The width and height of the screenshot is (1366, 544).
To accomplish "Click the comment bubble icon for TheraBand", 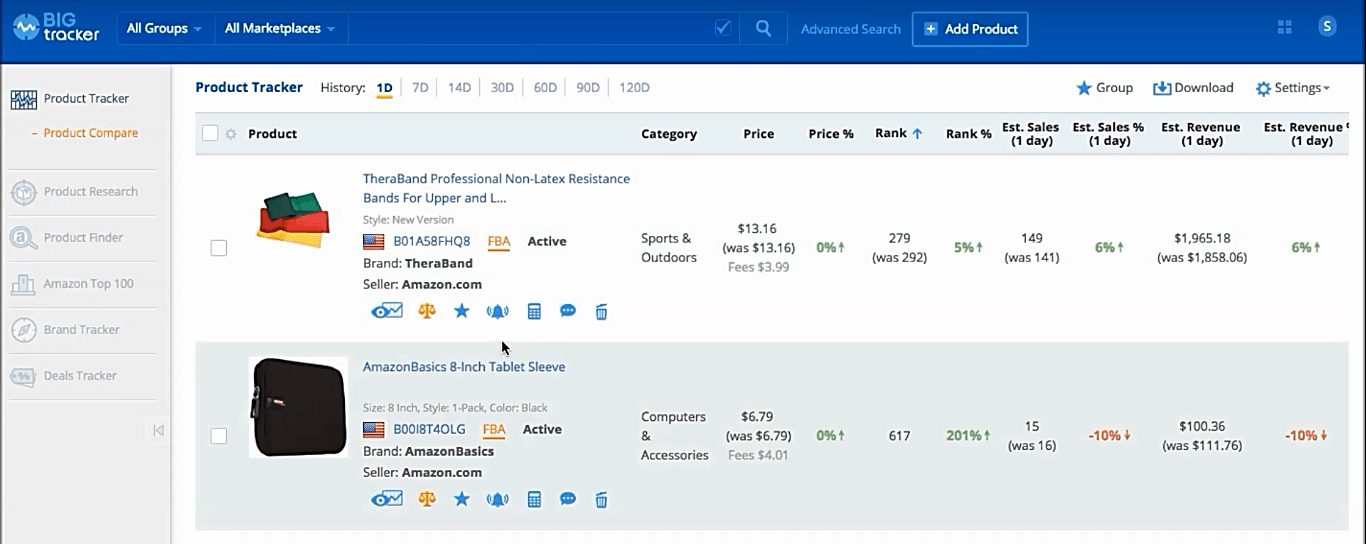I will (x=568, y=312).
